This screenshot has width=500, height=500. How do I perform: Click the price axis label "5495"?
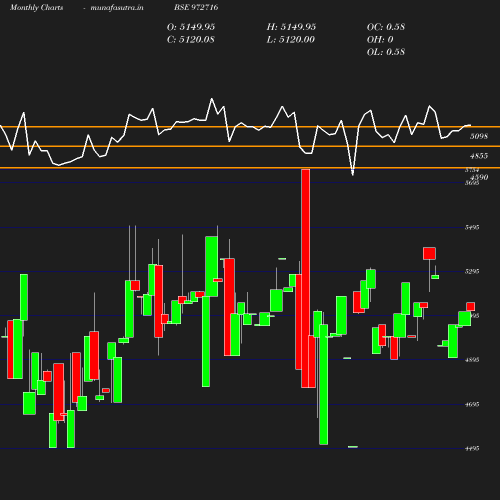click(x=472, y=227)
